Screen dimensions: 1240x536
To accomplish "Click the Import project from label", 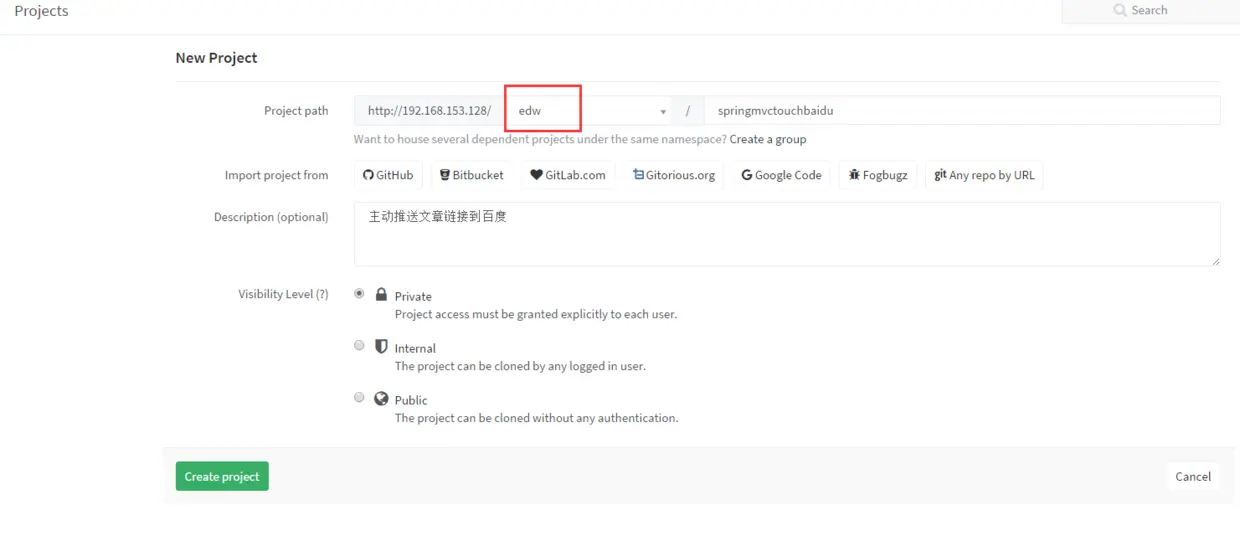I will click(276, 175).
